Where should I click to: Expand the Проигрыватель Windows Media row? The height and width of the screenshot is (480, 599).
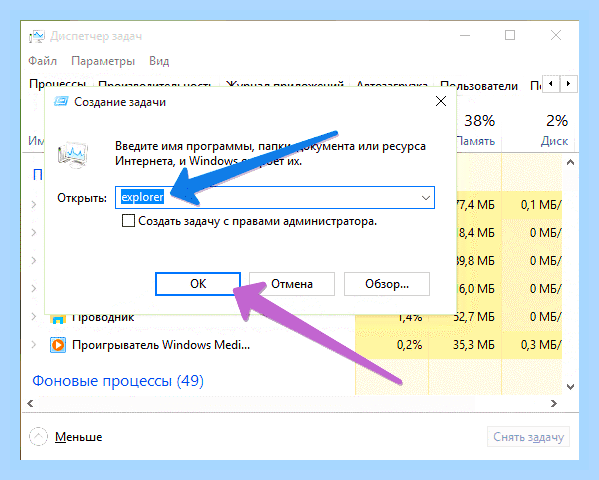[x=34, y=345]
